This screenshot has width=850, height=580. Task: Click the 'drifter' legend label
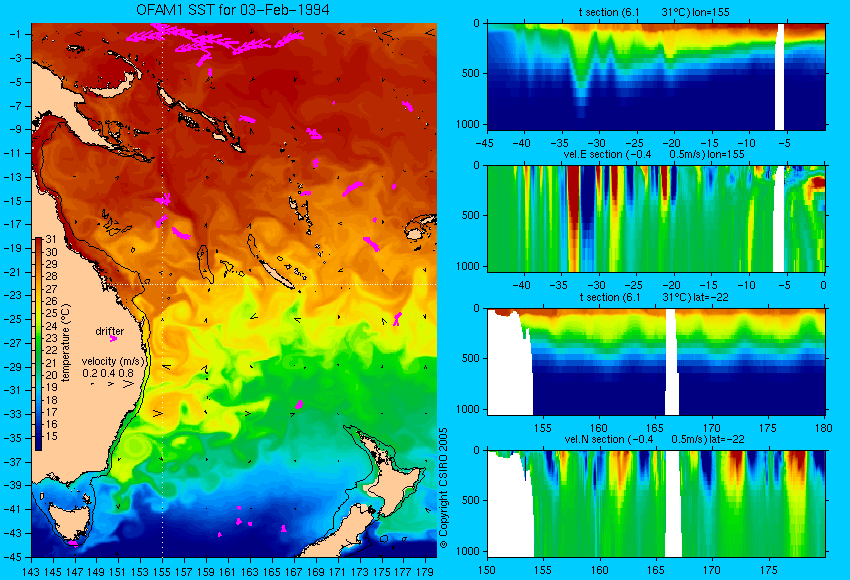(110, 331)
